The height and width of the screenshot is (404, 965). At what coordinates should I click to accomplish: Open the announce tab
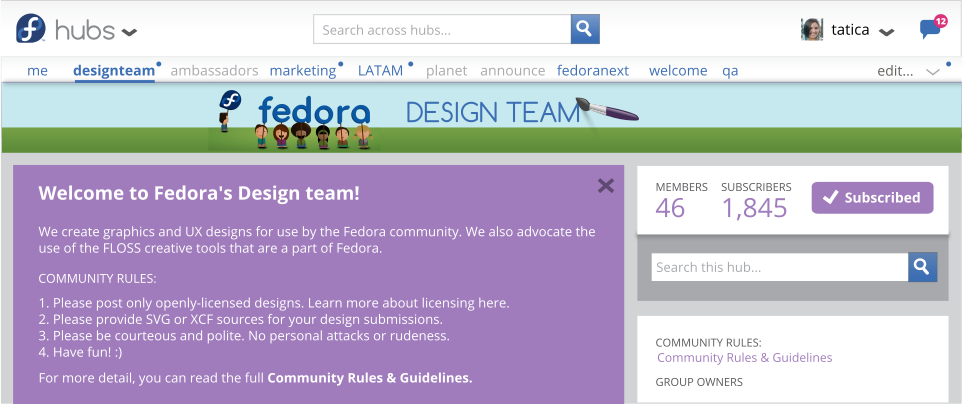pos(513,71)
